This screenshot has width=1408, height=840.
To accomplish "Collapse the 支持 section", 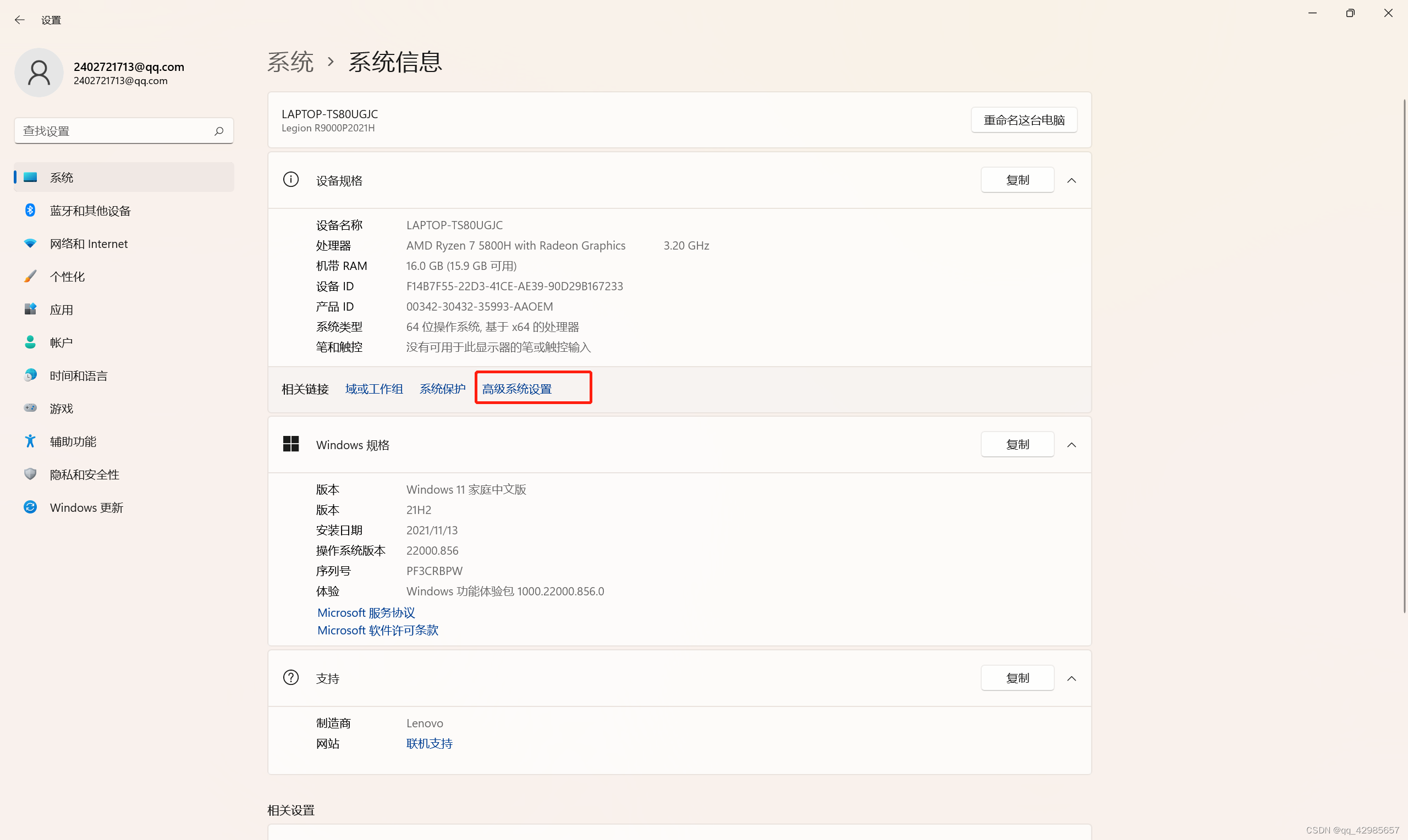I will (1072, 677).
